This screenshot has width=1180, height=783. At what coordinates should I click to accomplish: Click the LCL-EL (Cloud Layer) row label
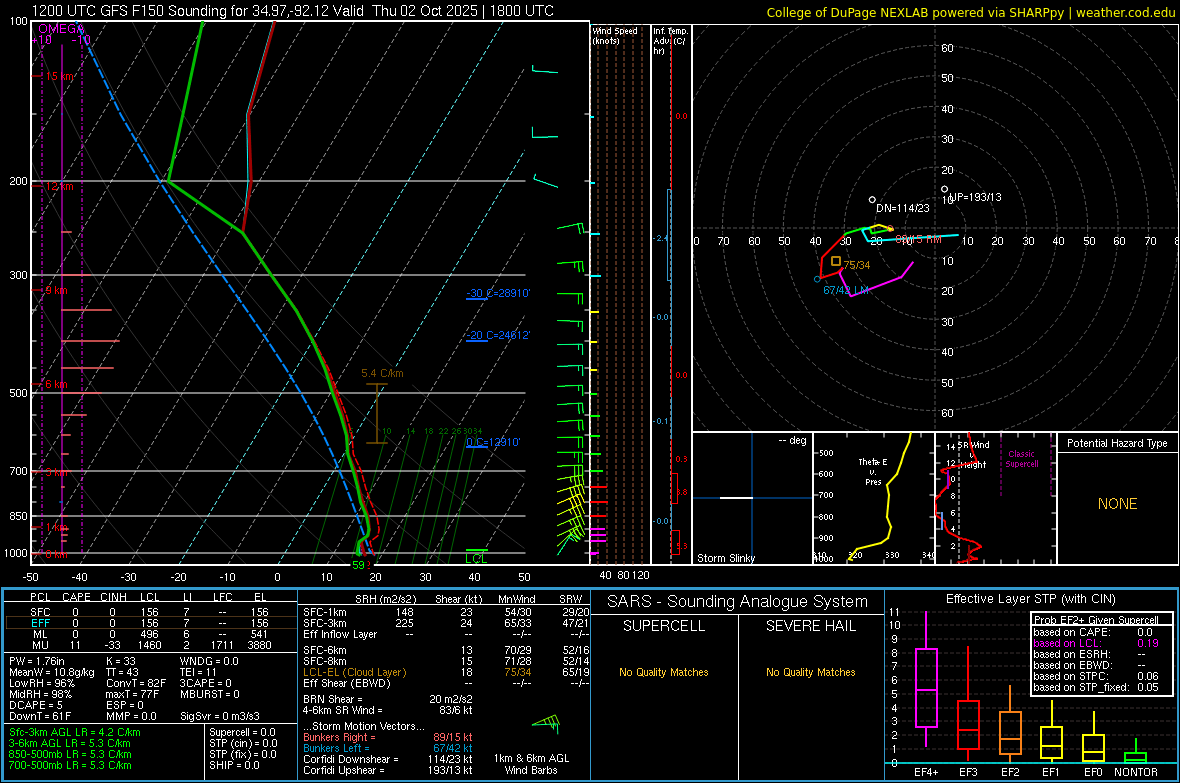click(x=354, y=672)
